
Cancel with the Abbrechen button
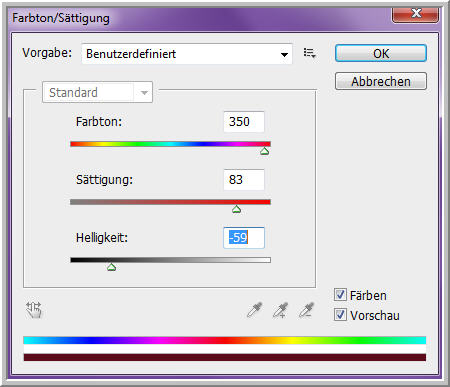point(381,81)
